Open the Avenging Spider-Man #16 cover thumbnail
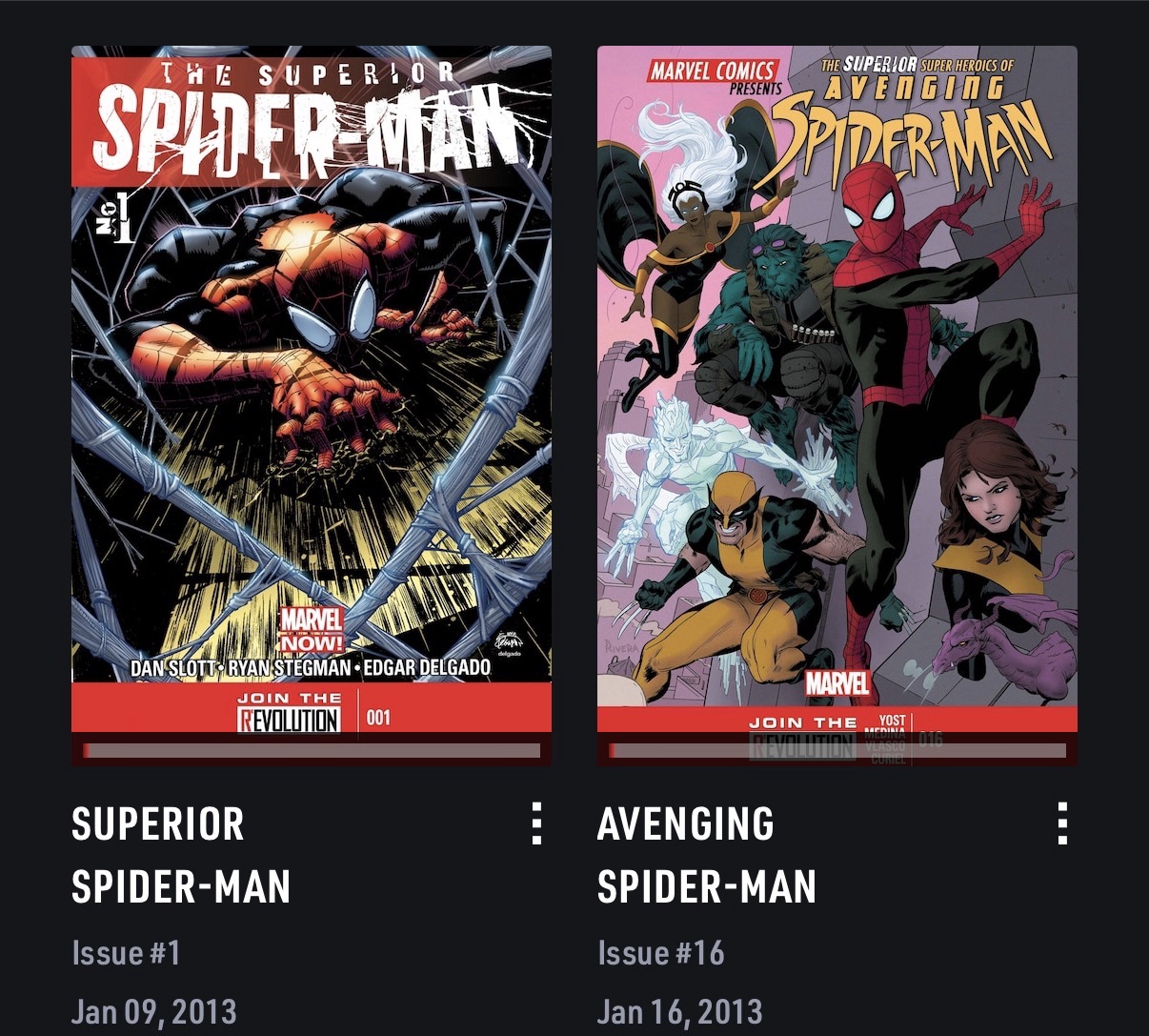The height and width of the screenshot is (1036, 1149). point(837,405)
